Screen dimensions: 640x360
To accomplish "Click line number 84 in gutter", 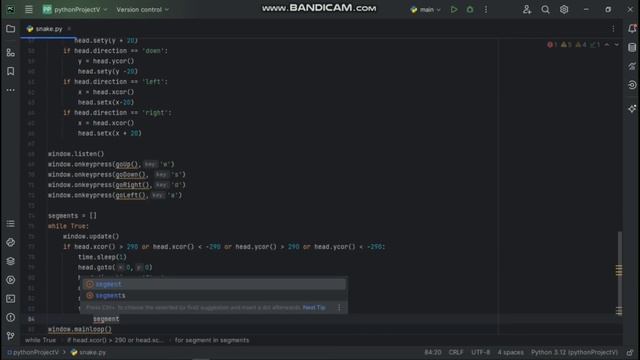I will pos(31,319).
